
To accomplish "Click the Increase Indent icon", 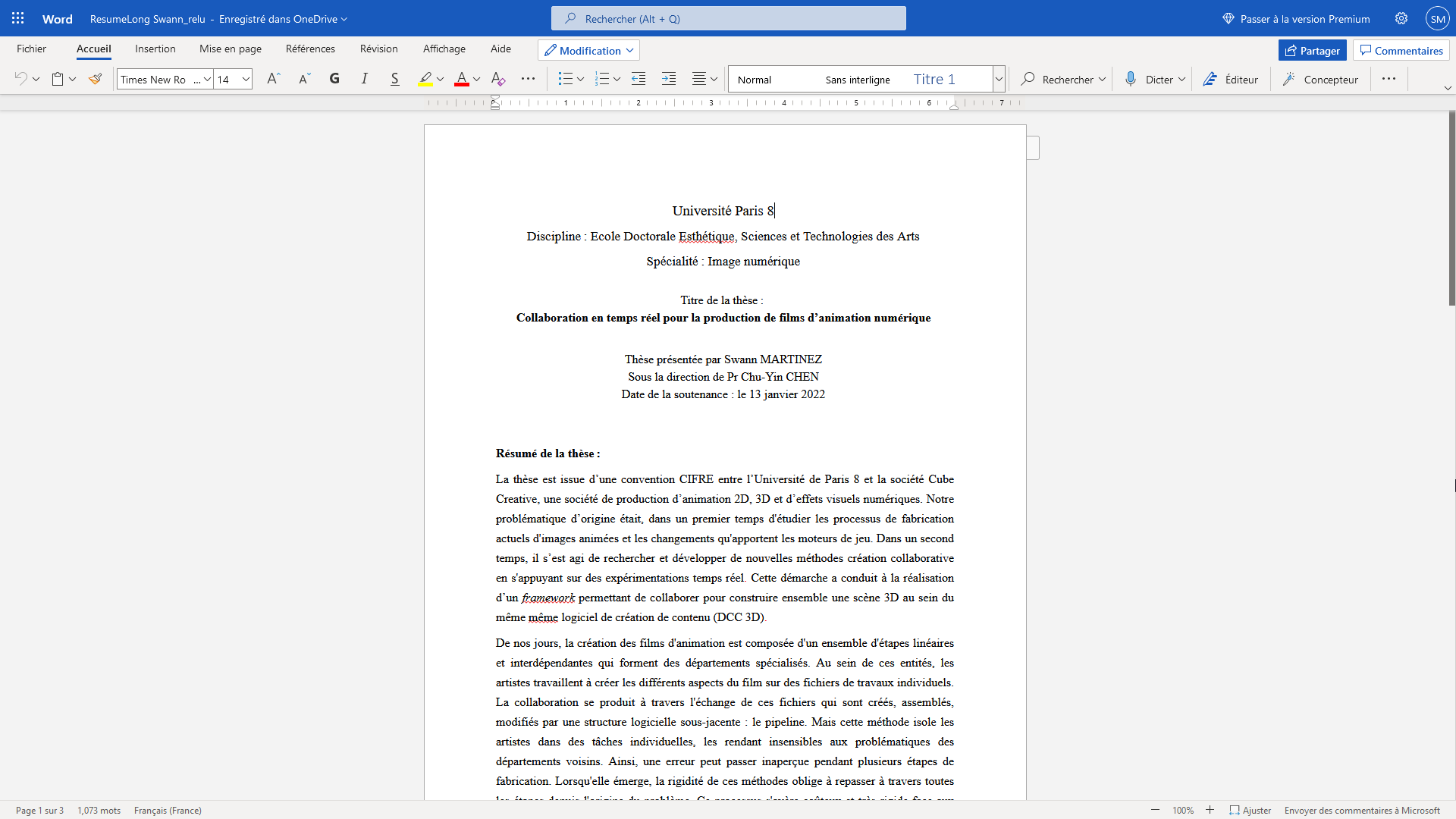I will (x=668, y=79).
